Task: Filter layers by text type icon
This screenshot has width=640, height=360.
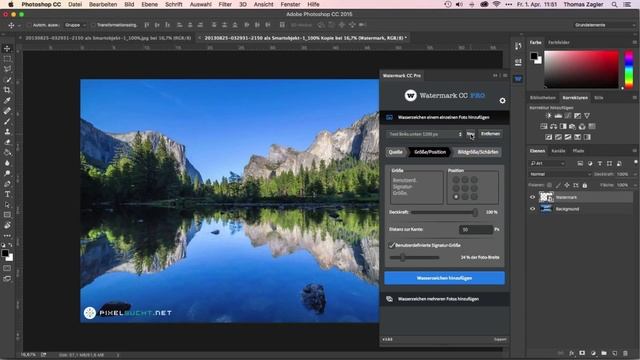Action: [x=600, y=163]
